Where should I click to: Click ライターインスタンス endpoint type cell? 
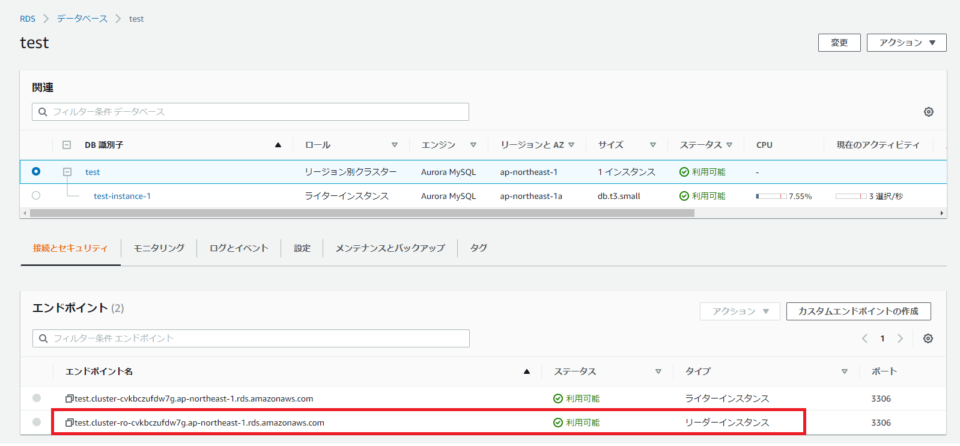point(727,398)
